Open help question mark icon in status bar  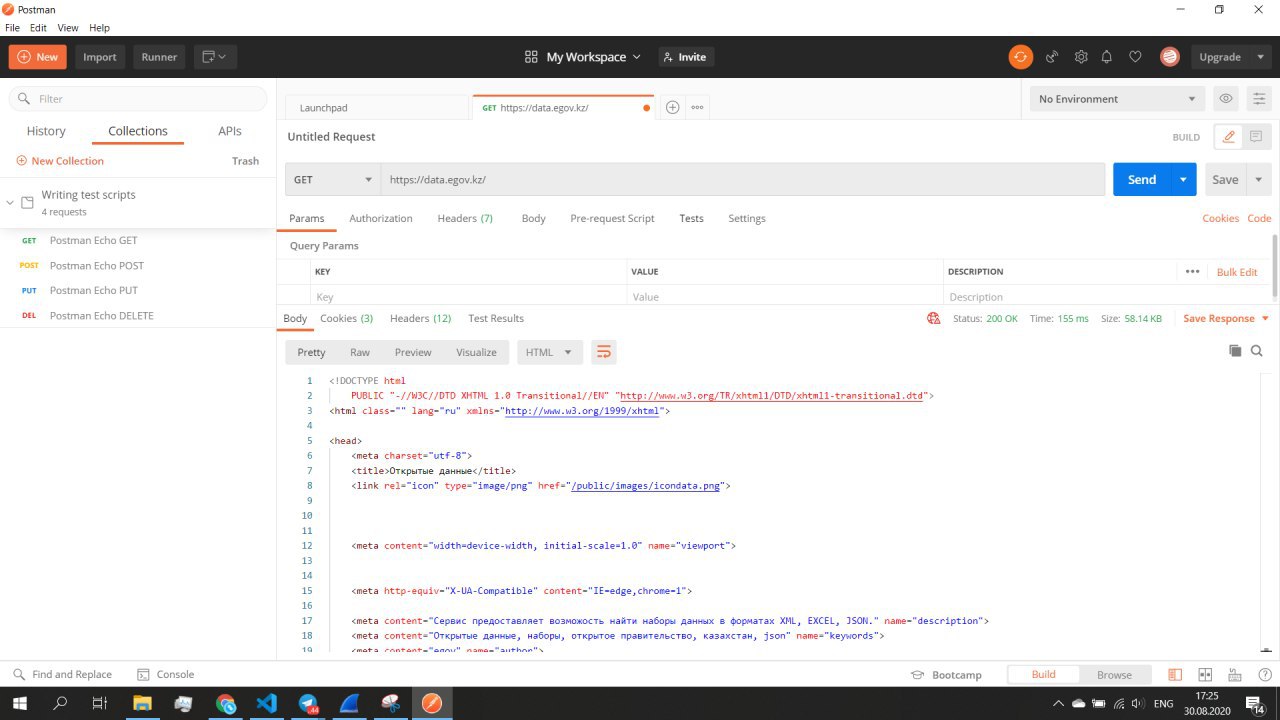pos(1265,675)
